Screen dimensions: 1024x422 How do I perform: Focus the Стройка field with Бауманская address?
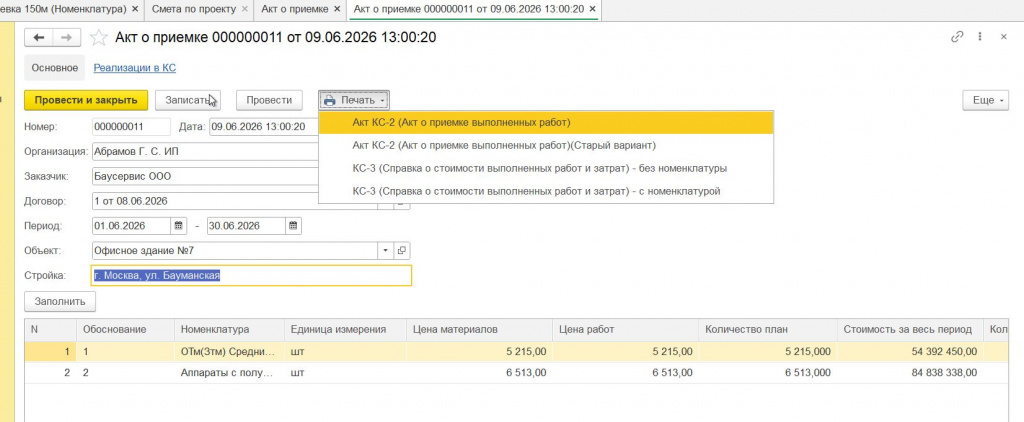coord(251,276)
